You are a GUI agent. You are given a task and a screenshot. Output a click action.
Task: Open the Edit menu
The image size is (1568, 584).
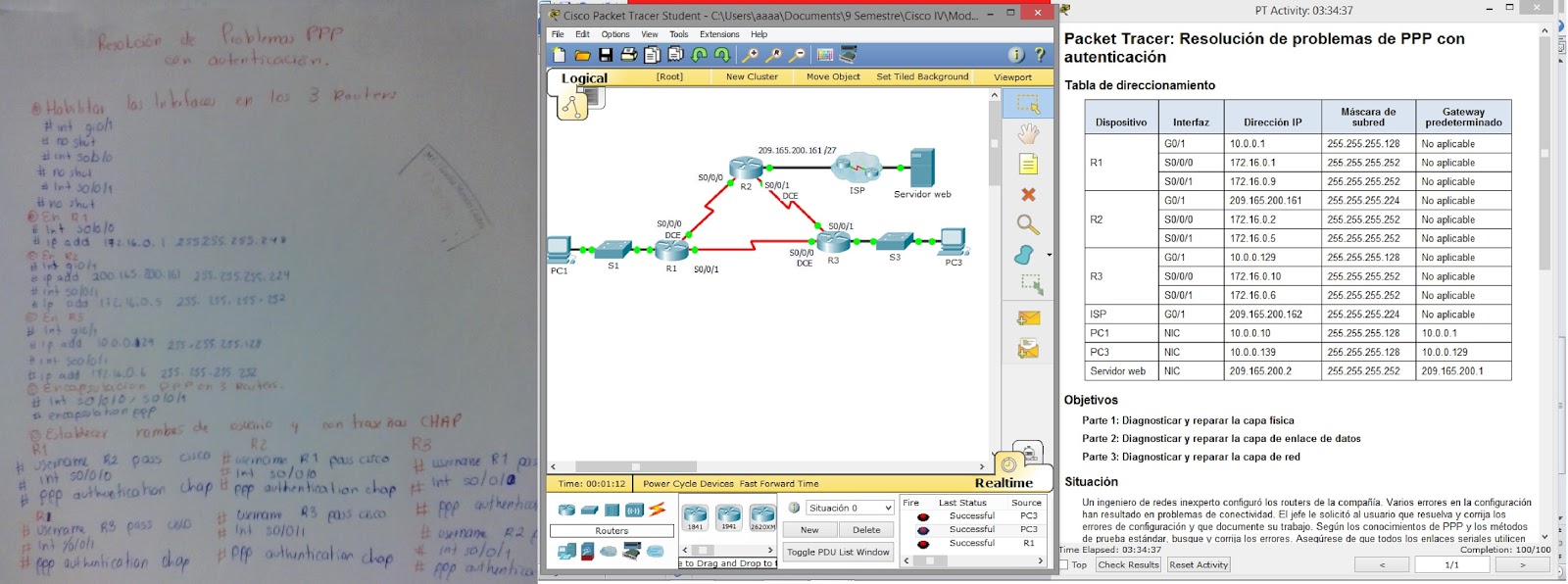point(582,34)
